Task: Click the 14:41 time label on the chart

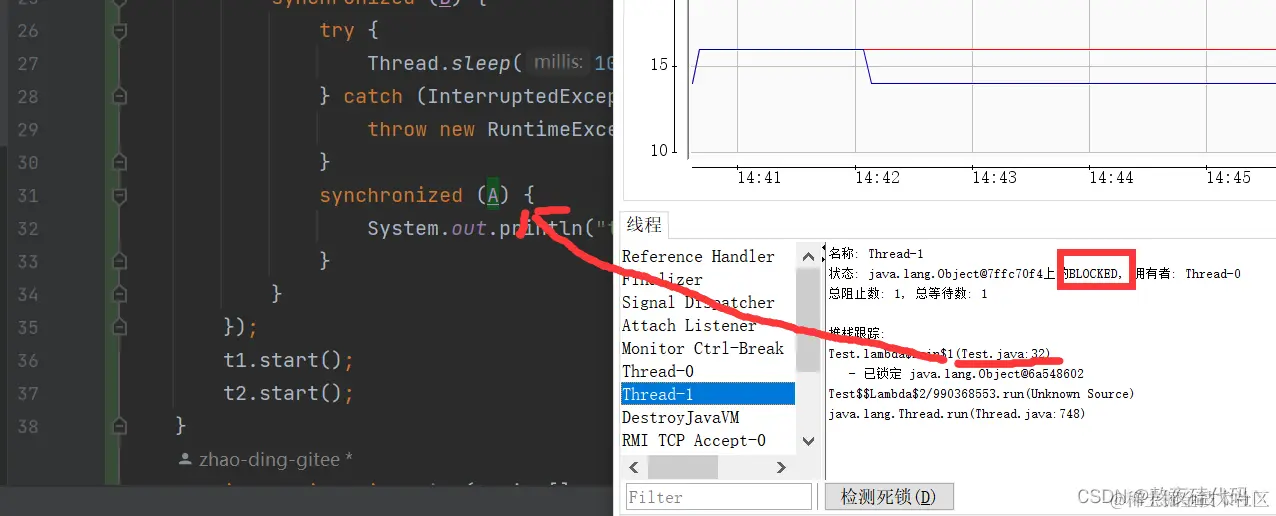Action: click(758, 177)
